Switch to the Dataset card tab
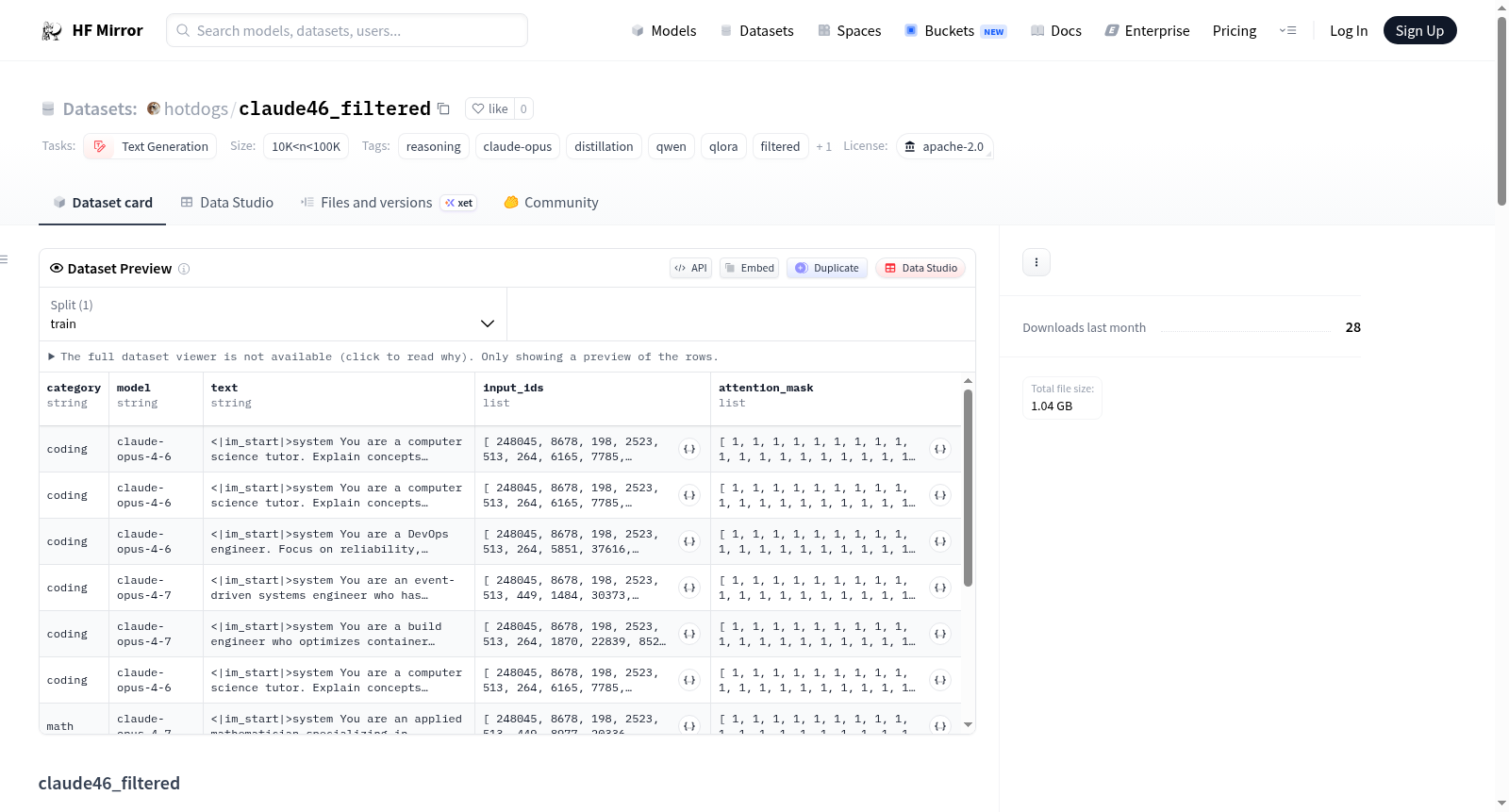The width and height of the screenshot is (1509, 812). (x=102, y=203)
